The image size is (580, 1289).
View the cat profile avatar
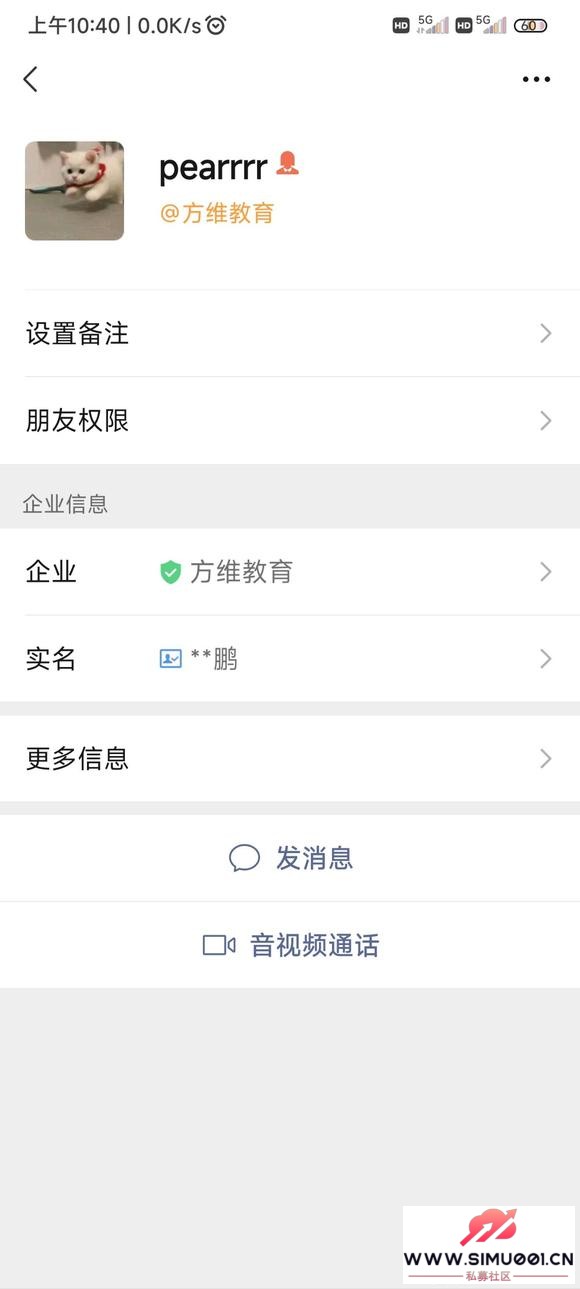(x=75, y=191)
